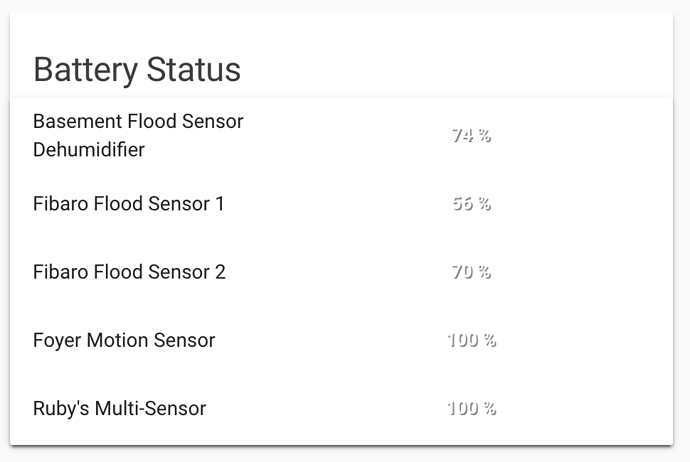Open Foyer Motion Sensor details
This screenshot has height=462, width=690.
click(124, 340)
